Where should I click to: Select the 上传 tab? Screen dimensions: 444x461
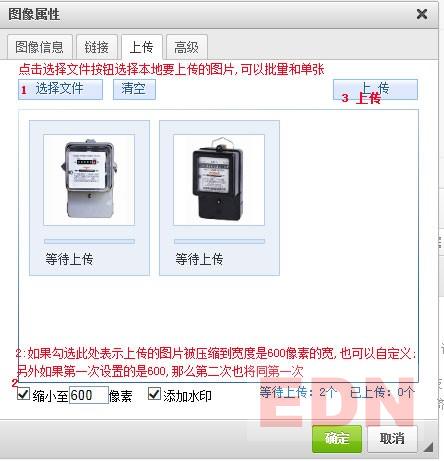(x=142, y=47)
